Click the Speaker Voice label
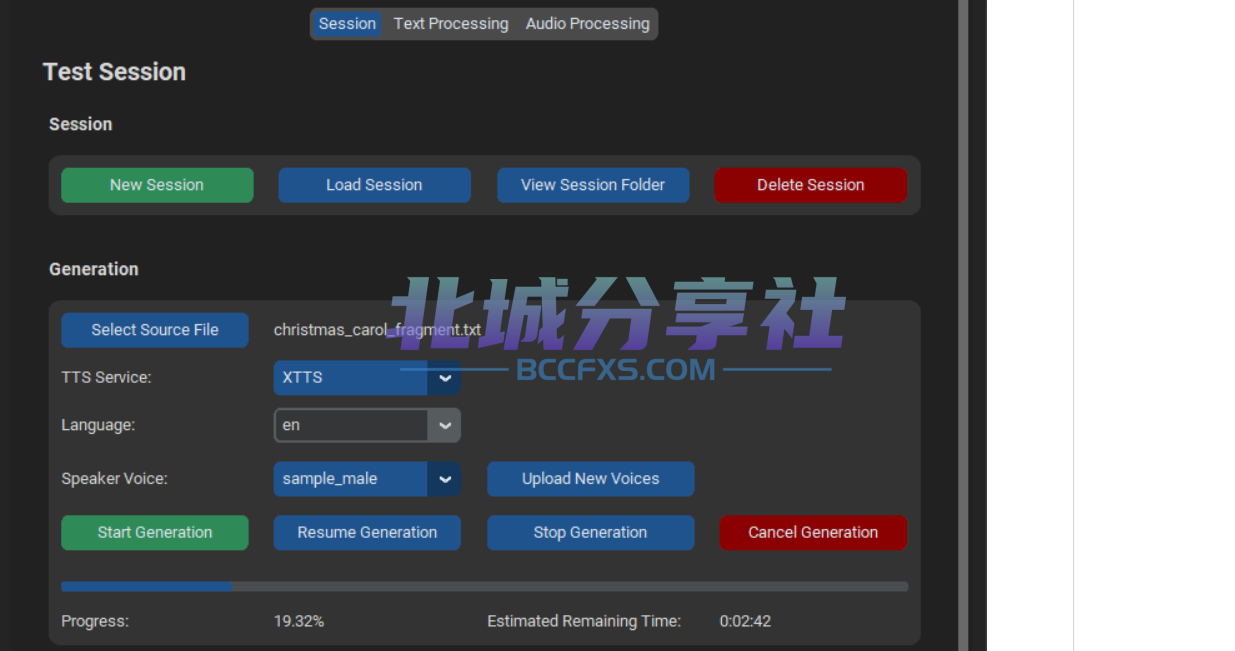 click(114, 479)
